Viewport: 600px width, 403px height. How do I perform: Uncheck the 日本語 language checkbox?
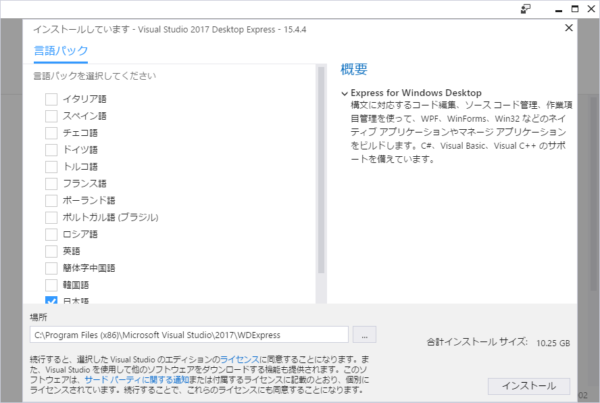click(x=51, y=300)
